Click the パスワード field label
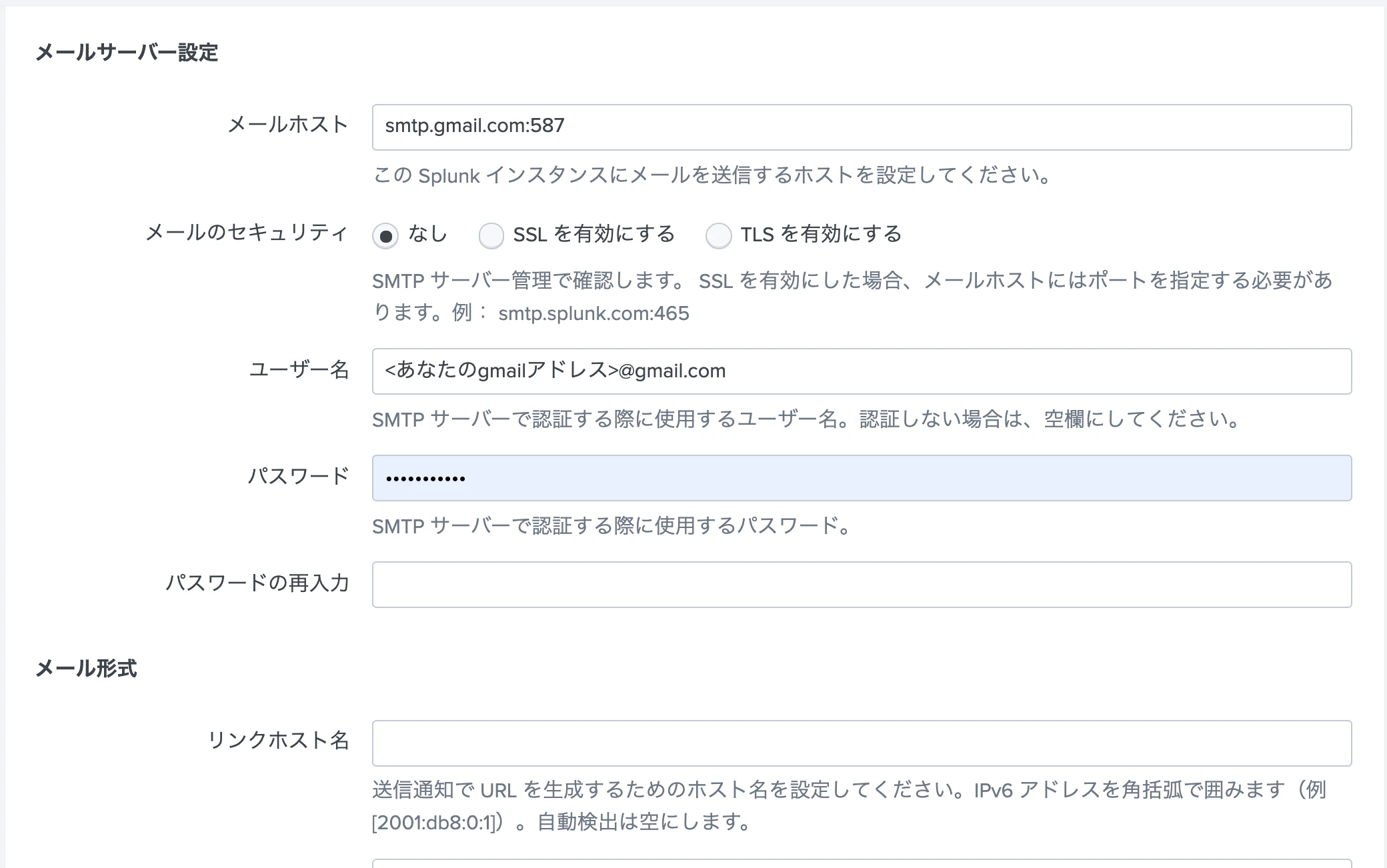 tap(298, 476)
